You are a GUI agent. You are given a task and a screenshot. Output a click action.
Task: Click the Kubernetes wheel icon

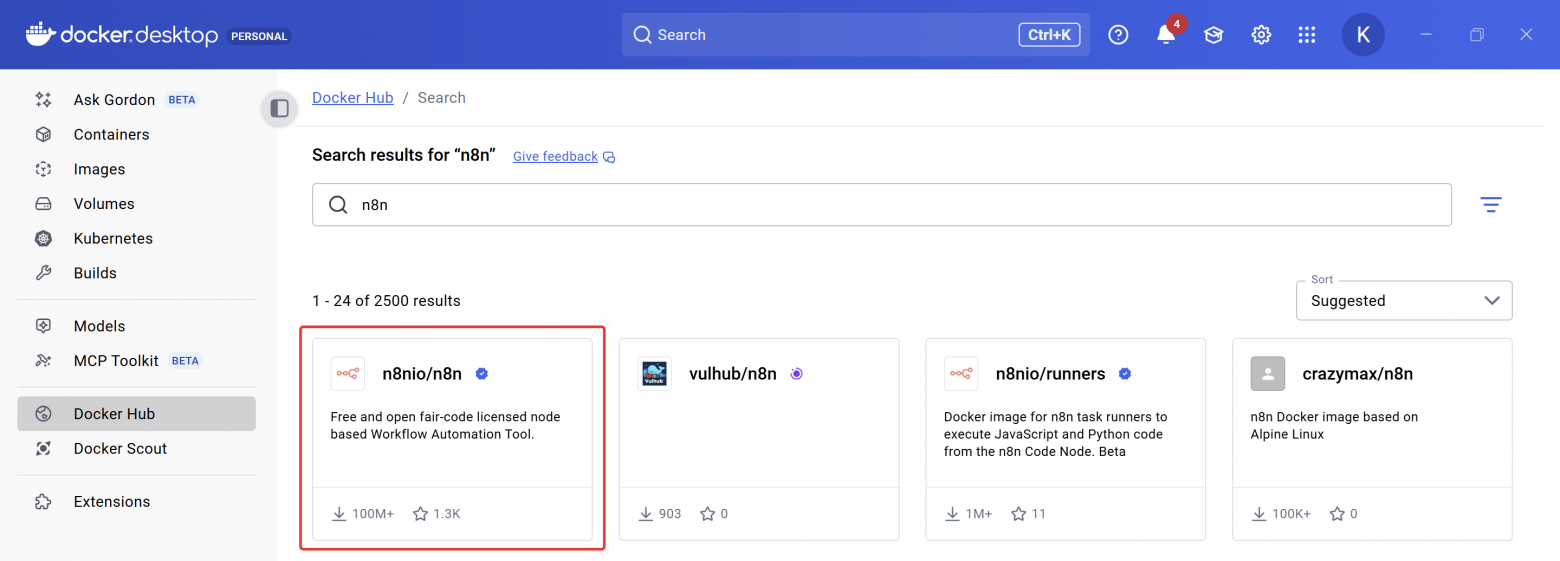(43, 238)
